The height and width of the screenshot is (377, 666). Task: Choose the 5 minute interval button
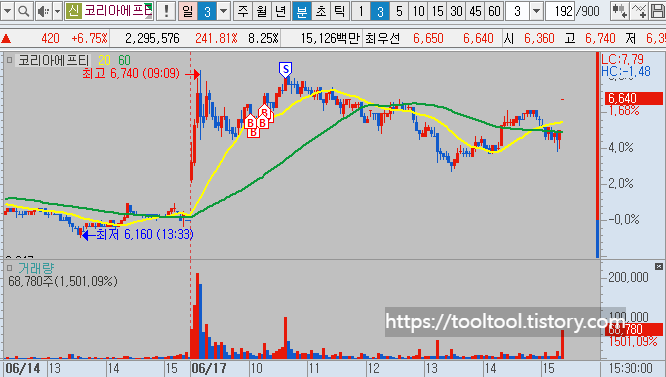point(399,11)
